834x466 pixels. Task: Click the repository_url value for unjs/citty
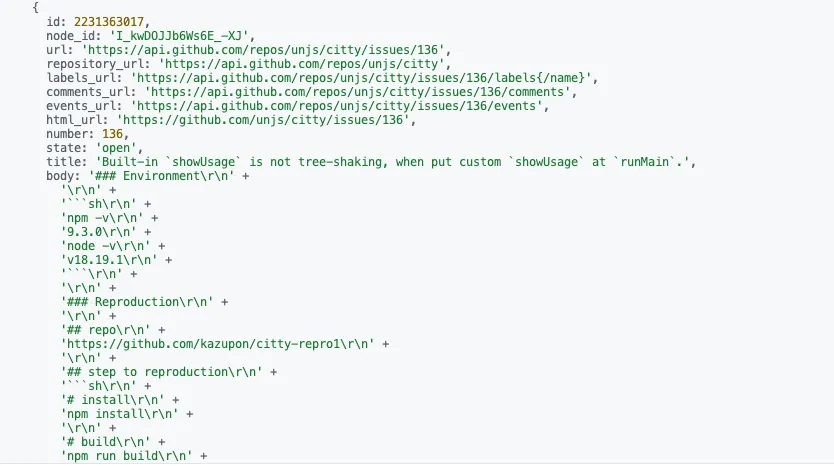click(302, 64)
